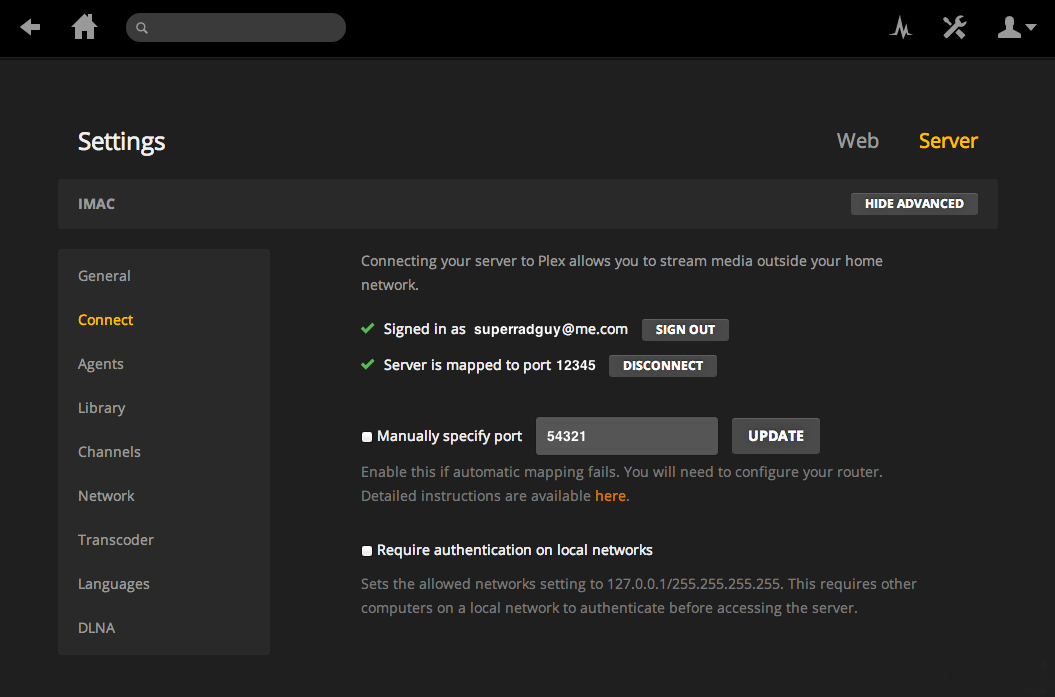The image size is (1055, 697).
Task: Click the magnifier icon in the search bar
Action: point(142,28)
